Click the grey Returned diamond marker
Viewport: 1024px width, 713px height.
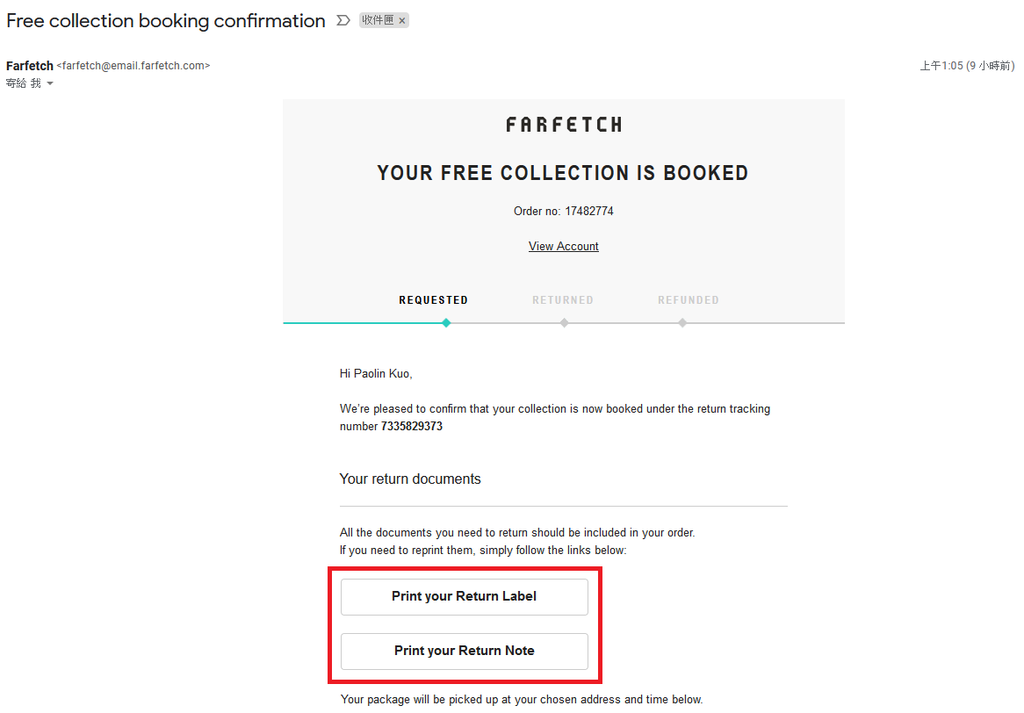click(564, 323)
